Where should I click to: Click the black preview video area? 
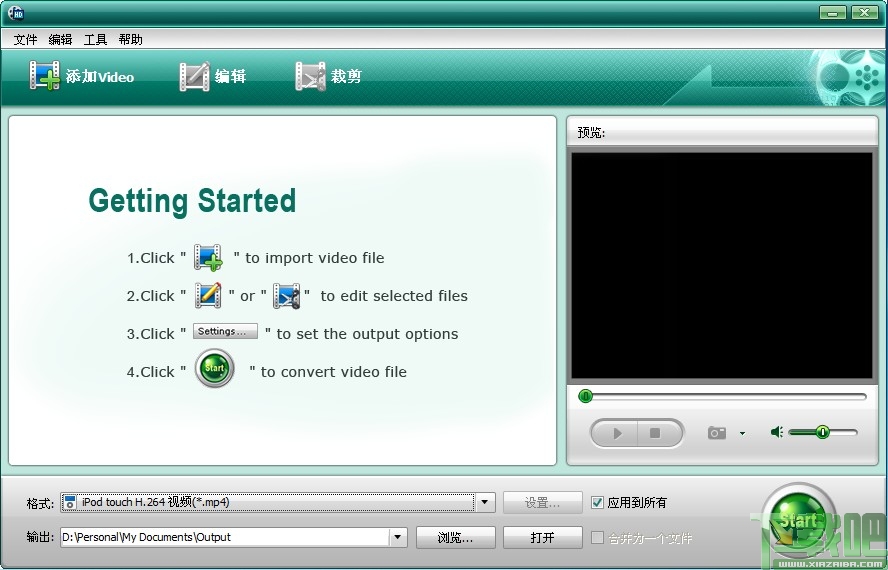tap(722, 265)
